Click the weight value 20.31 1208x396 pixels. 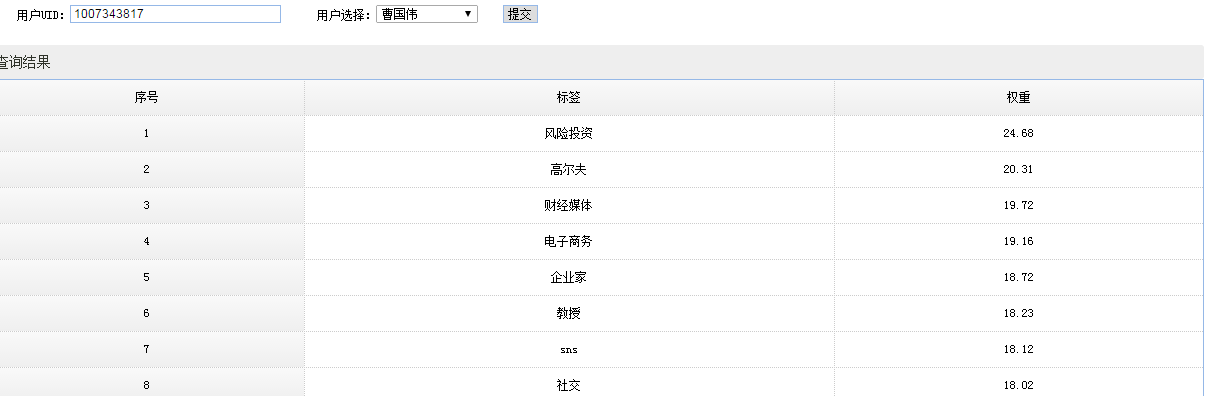[x=1018, y=170]
